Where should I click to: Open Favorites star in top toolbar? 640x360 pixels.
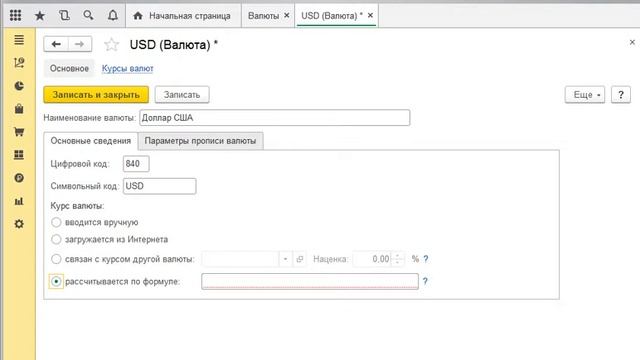click(40, 16)
